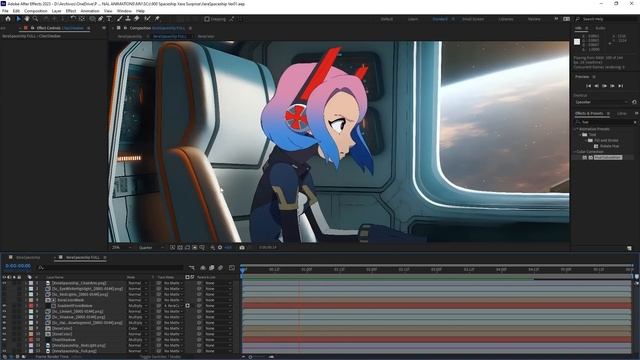Toggle the Snapping checkbox in toolbar
Screen dimensions: 640x360
coord(207,19)
